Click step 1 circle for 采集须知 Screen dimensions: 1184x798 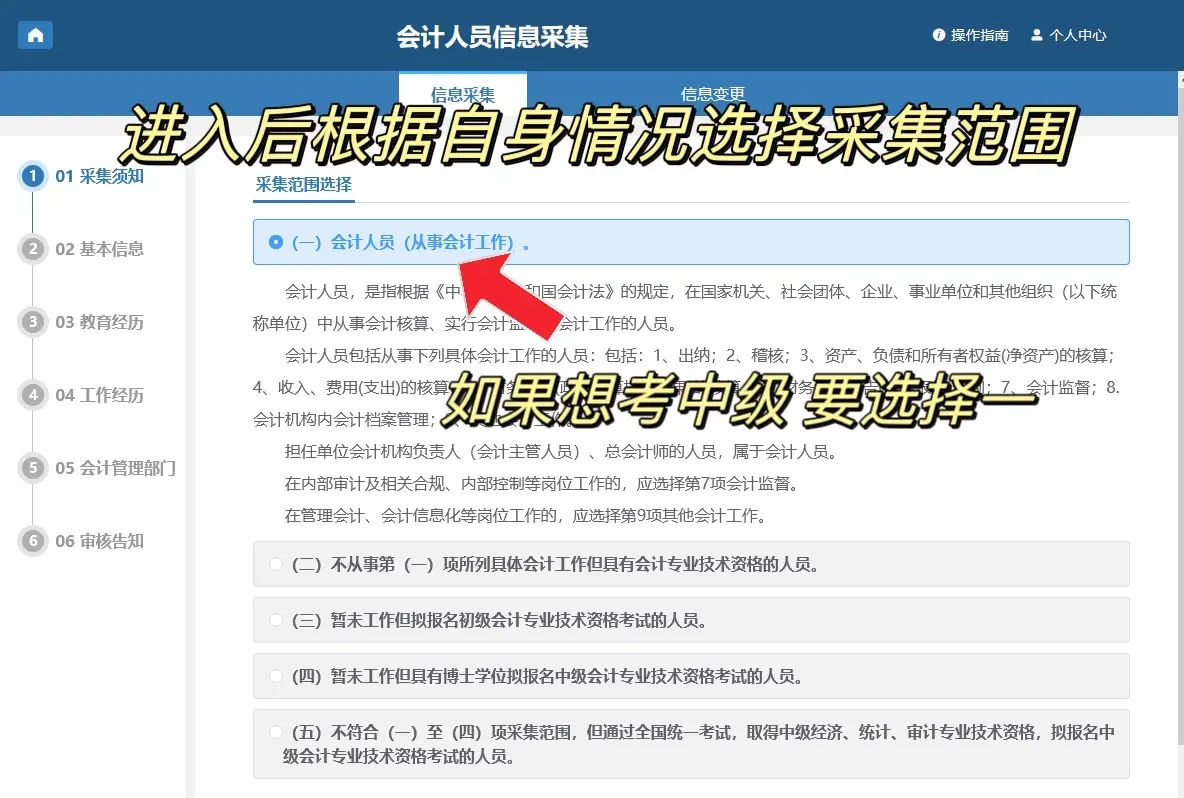pos(33,177)
